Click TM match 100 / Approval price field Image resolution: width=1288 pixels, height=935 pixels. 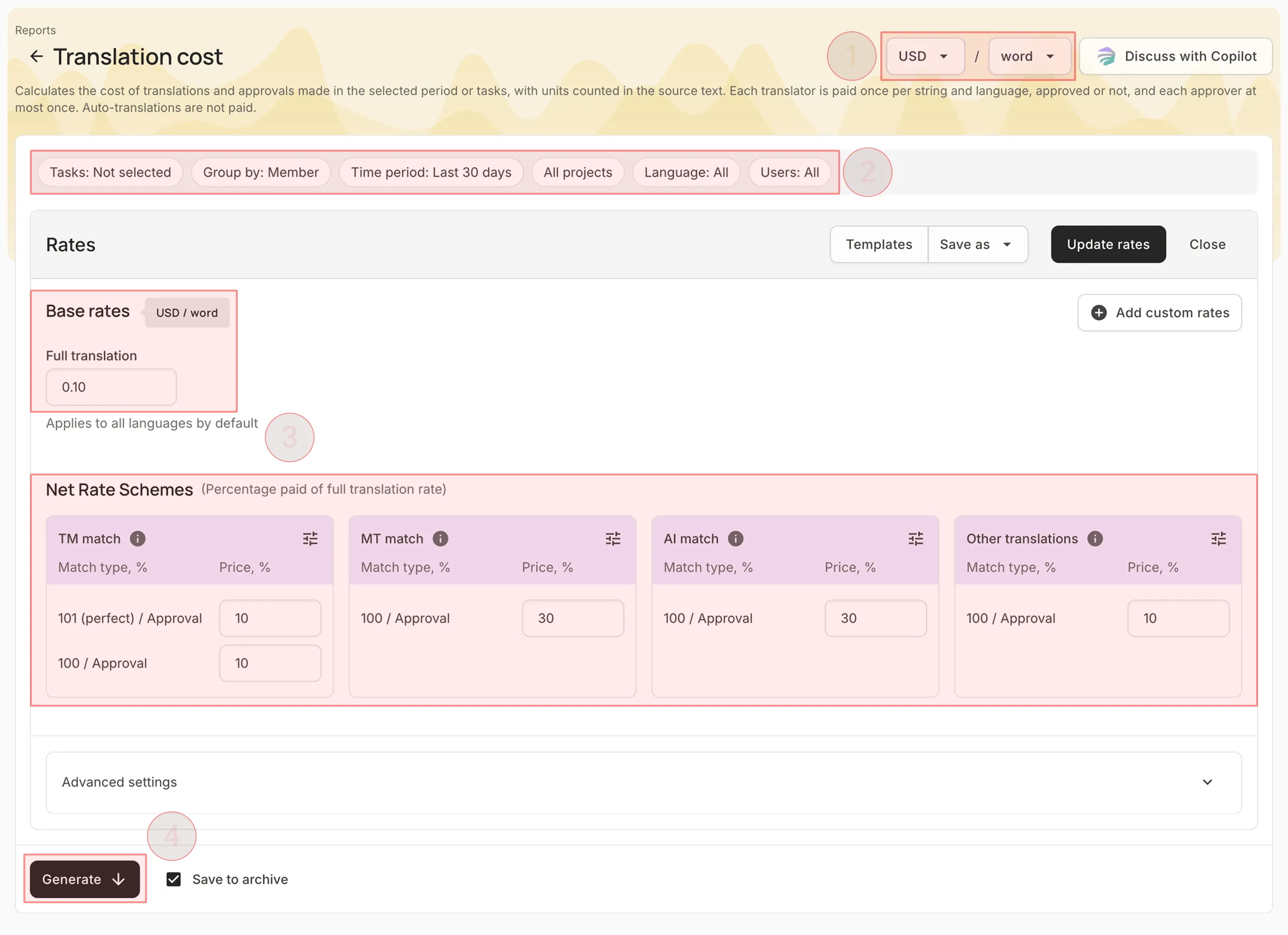coord(270,663)
